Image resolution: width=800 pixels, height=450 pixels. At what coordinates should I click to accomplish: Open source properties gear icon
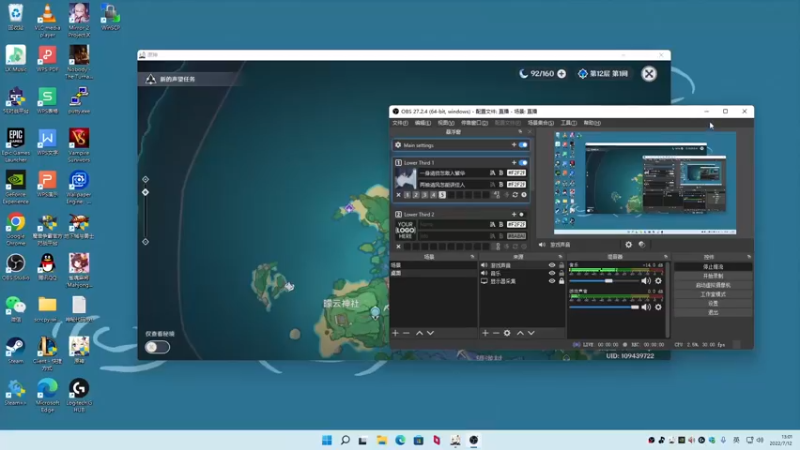[507, 333]
